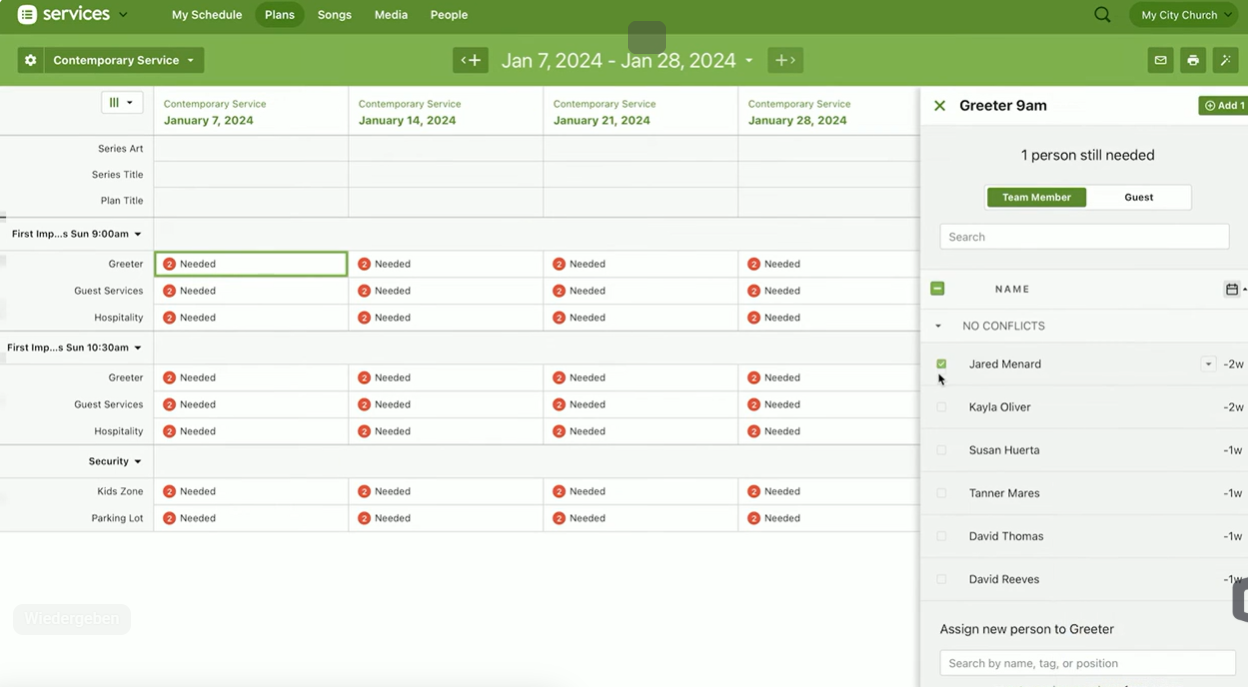This screenshot has height=687, width=1248.
Task: Open the service type settings gear
Action: [31, 60]
